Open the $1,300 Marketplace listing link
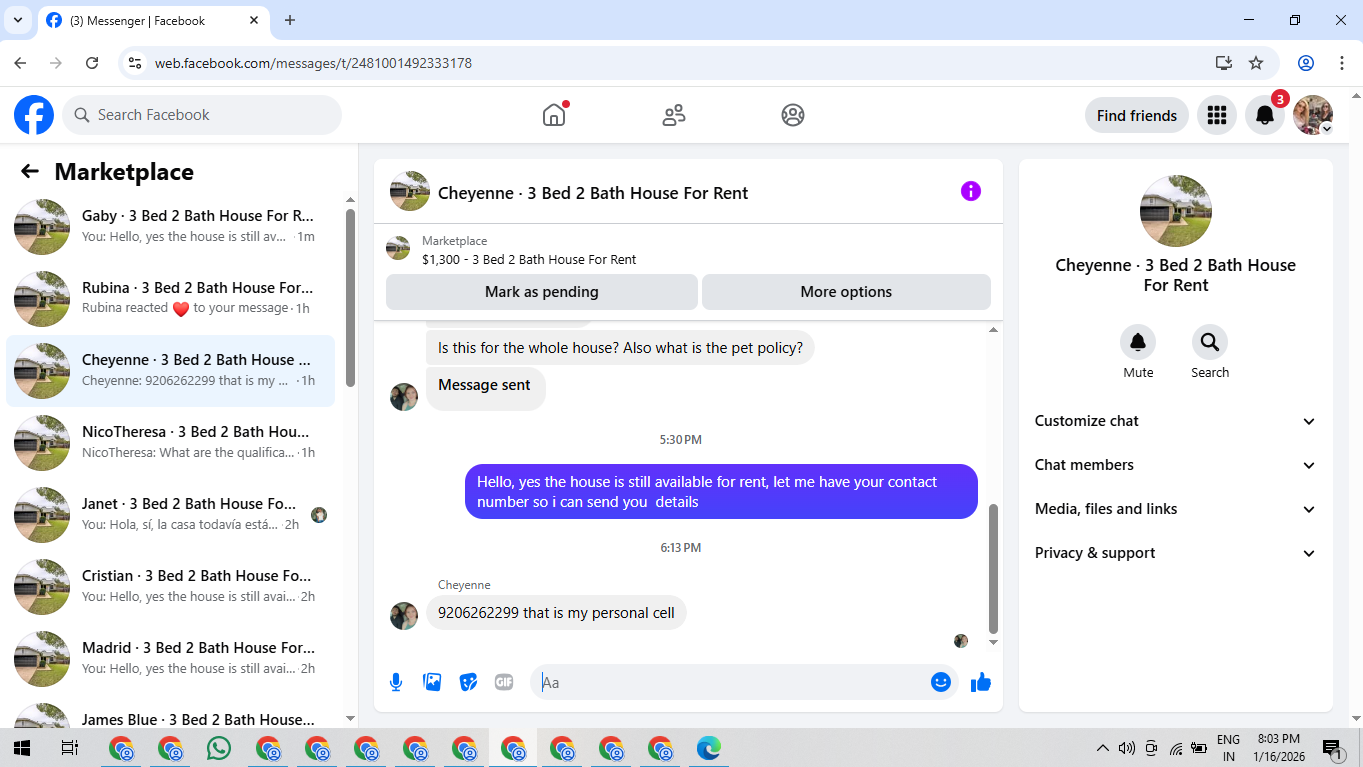Viewport: 1363px width, 767px height. pos(529,259)
